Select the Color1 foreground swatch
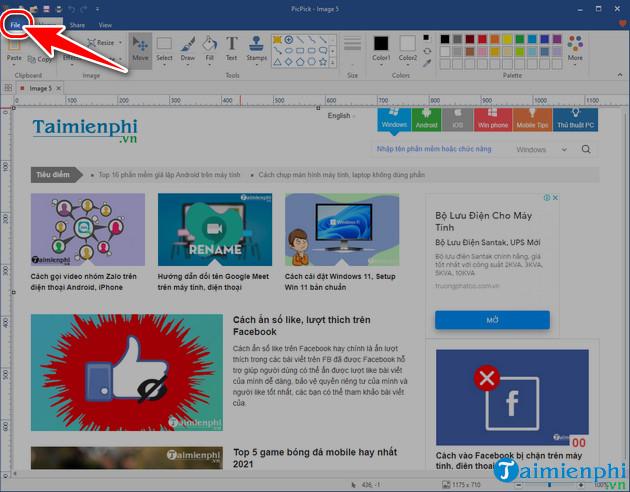The image size is (630, 492). tap(381, 43)
